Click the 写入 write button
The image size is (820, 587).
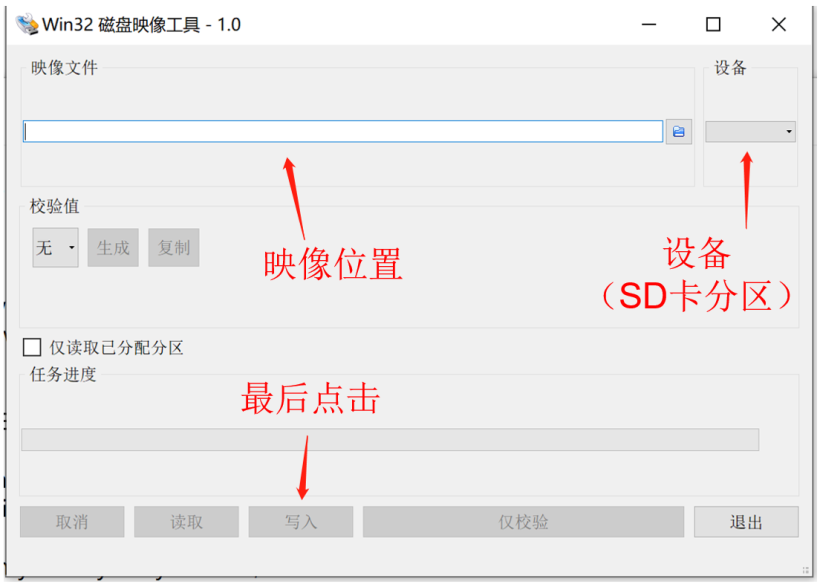point(300,521)
